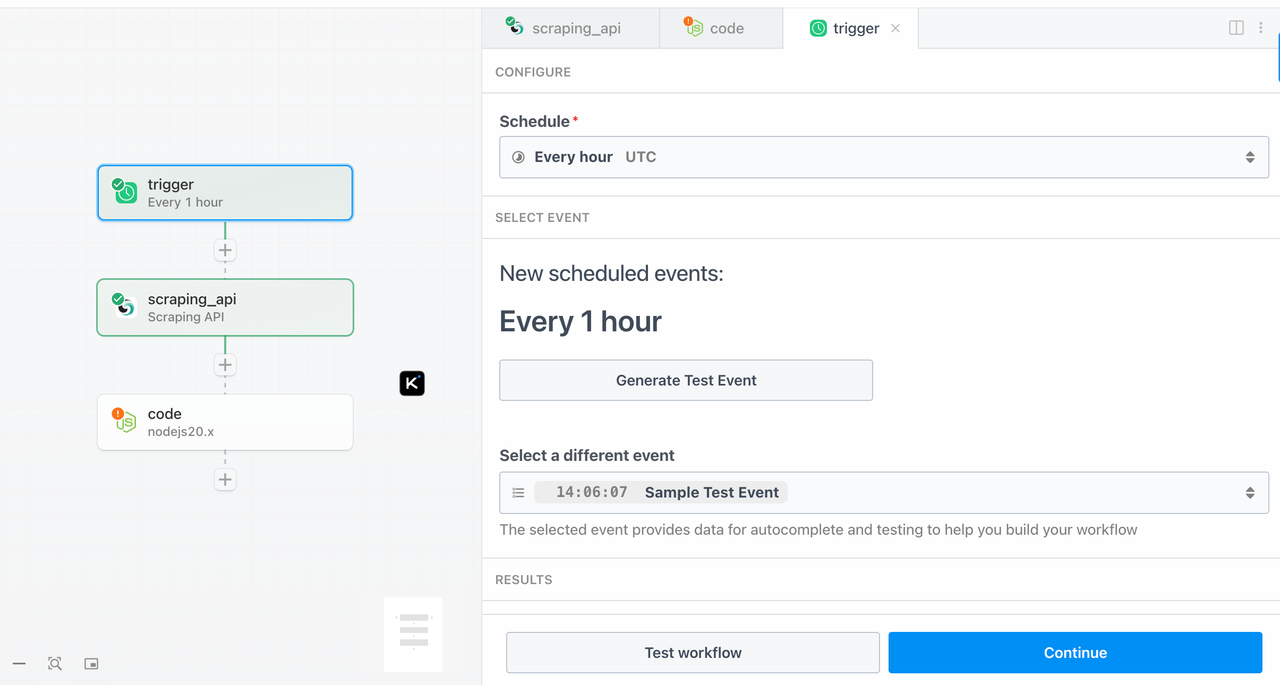Viewport: 1280px width, 685px height.
Task: Click the Test workflow button
Action: click(x=693, y=653)
